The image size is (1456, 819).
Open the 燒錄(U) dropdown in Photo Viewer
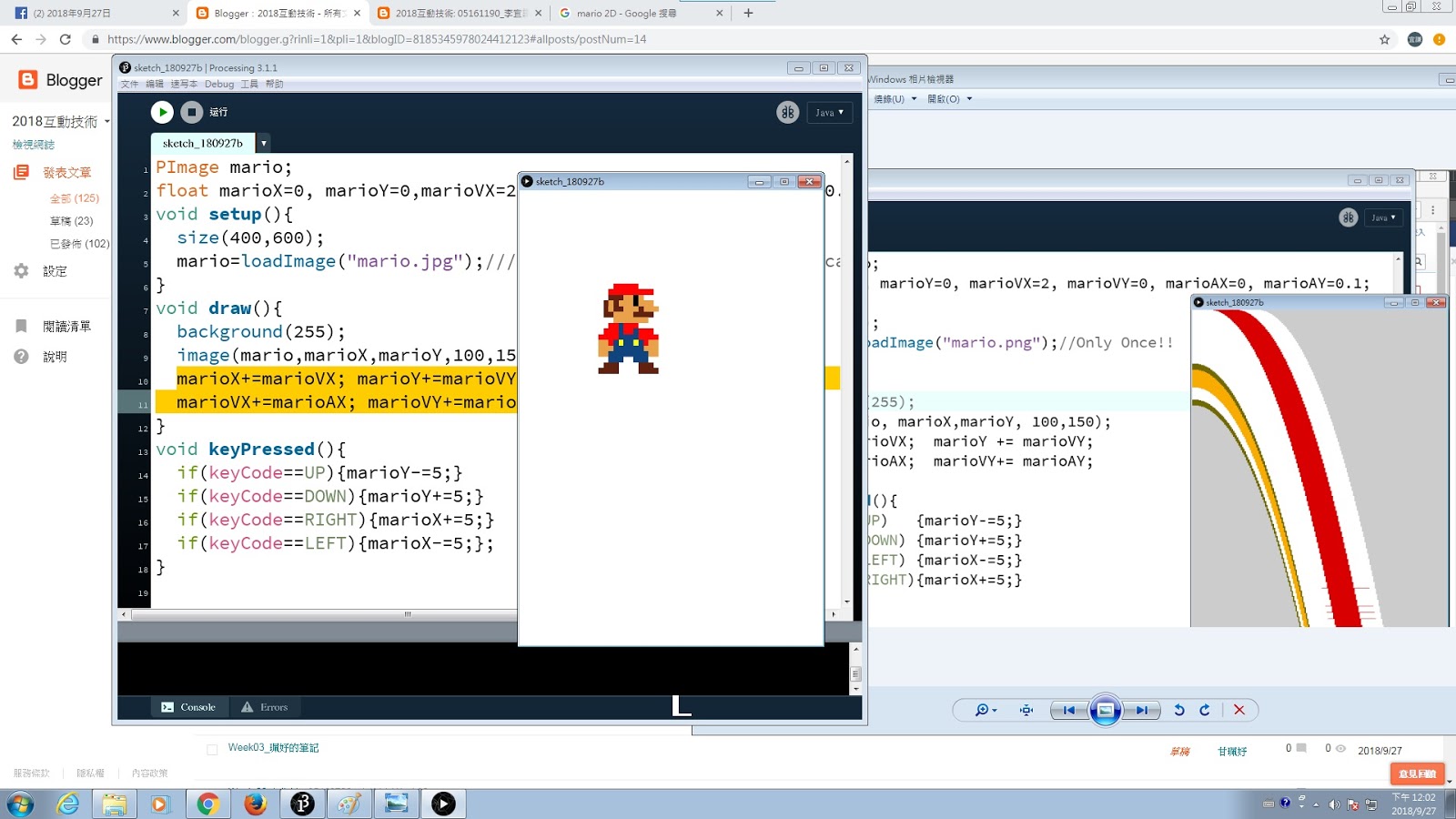tap(895, 99)
